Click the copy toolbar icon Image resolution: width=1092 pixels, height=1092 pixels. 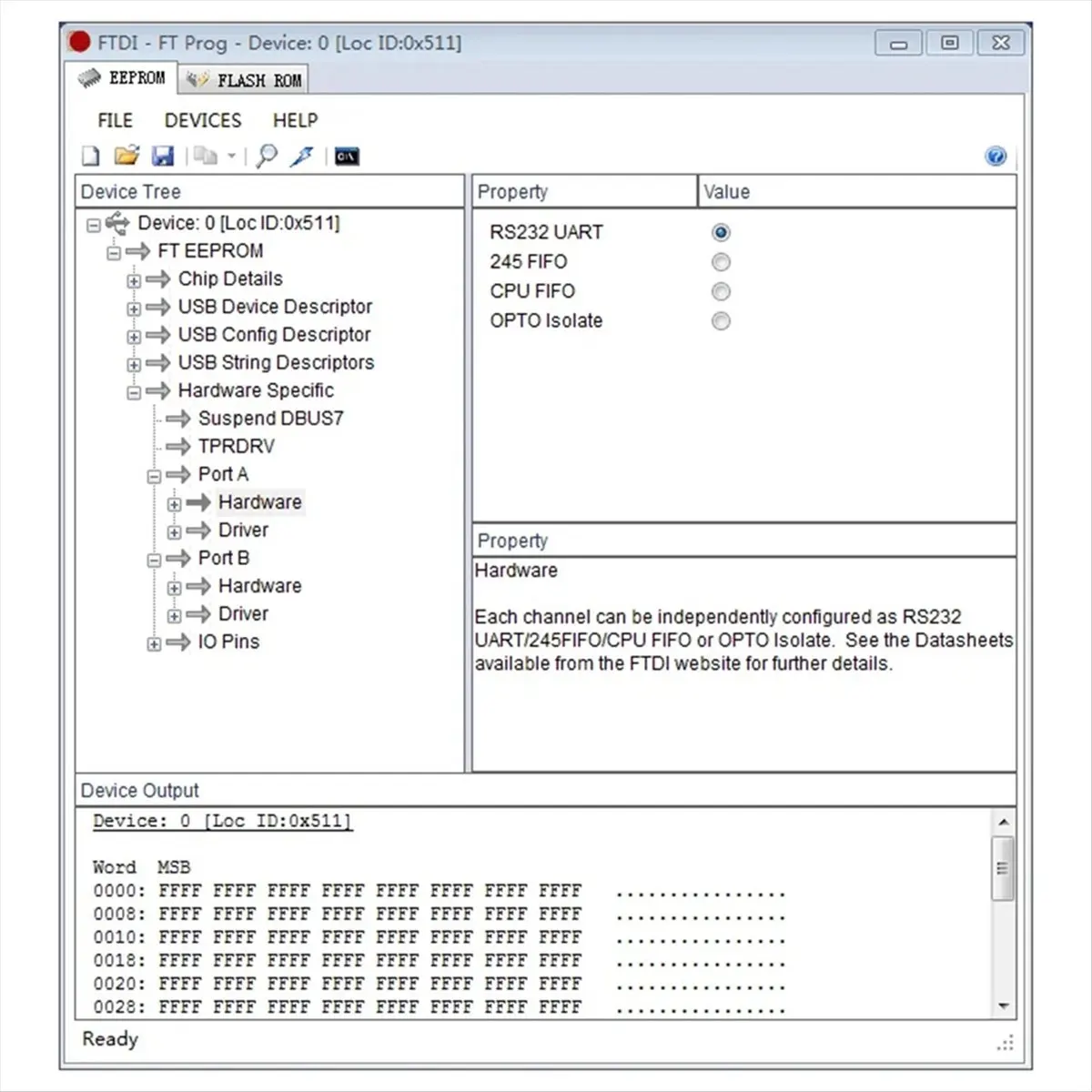tap(206, 157)
